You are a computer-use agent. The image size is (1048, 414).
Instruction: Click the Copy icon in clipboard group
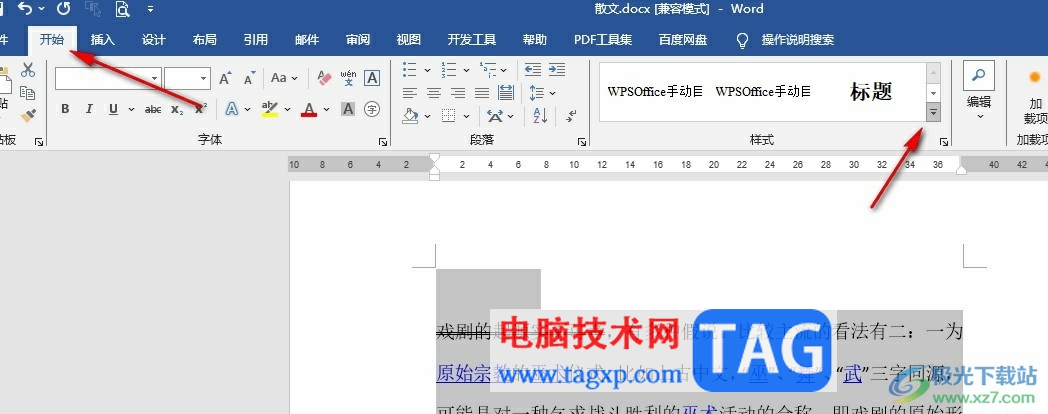tap(28, 93)
